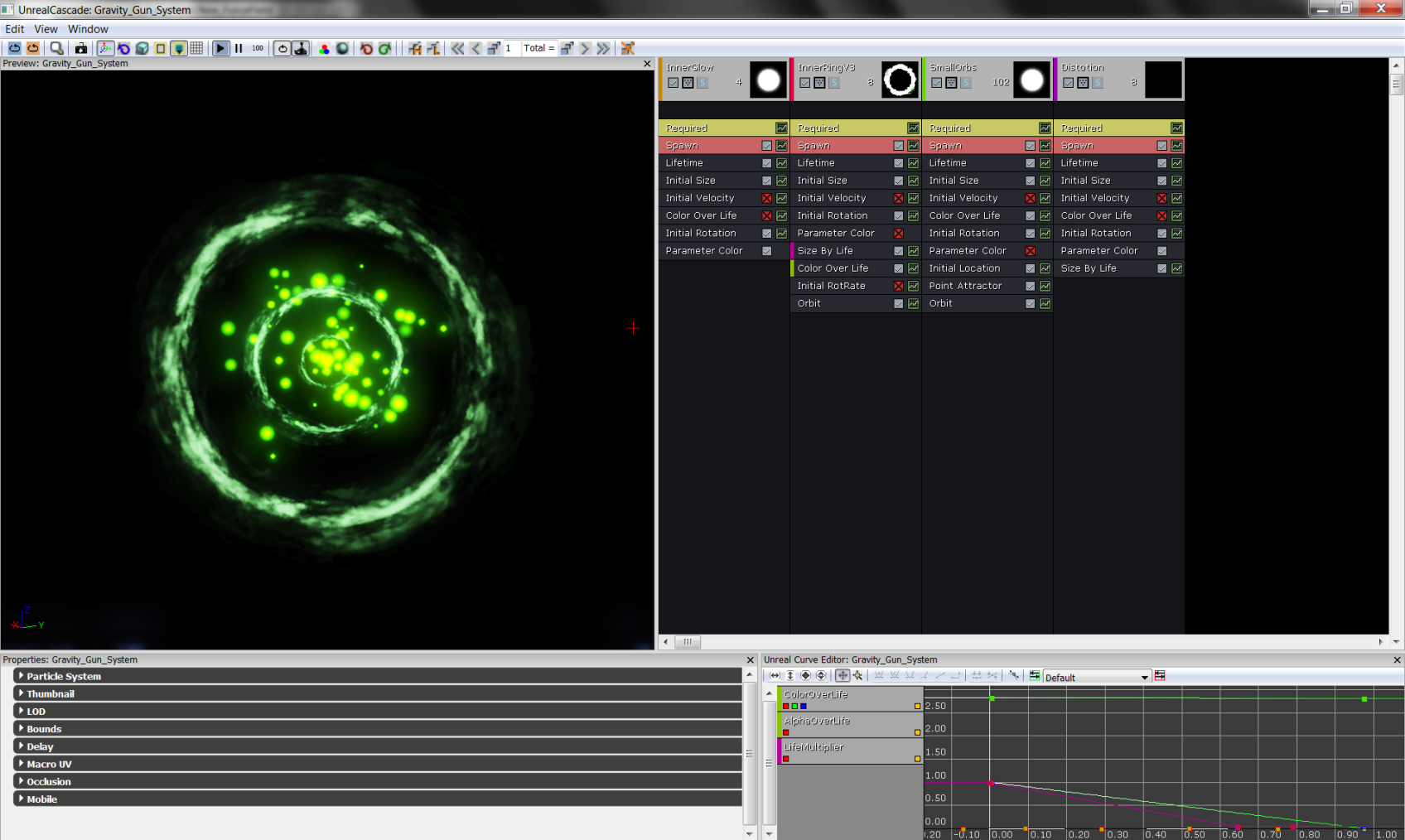Click the Restart Simulation toolbar icon
This screenshot has height=840, width=1405.
15,49
